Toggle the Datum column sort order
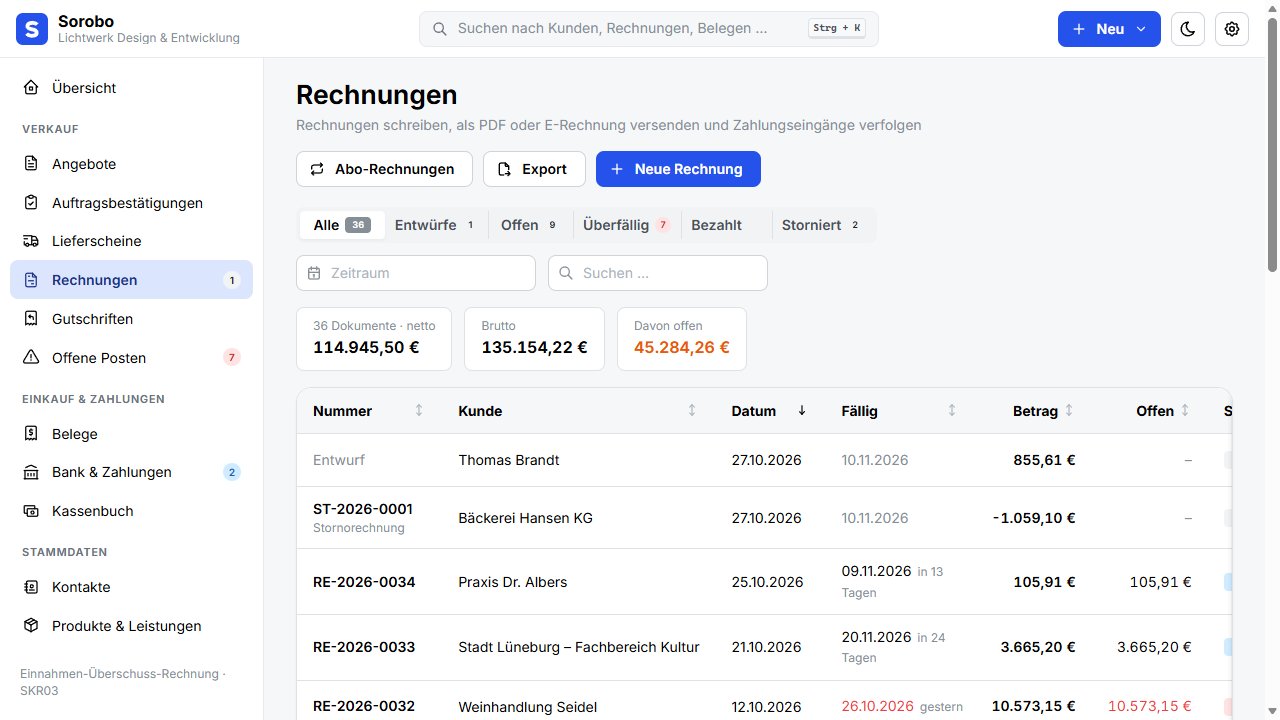 pos(770,411)
